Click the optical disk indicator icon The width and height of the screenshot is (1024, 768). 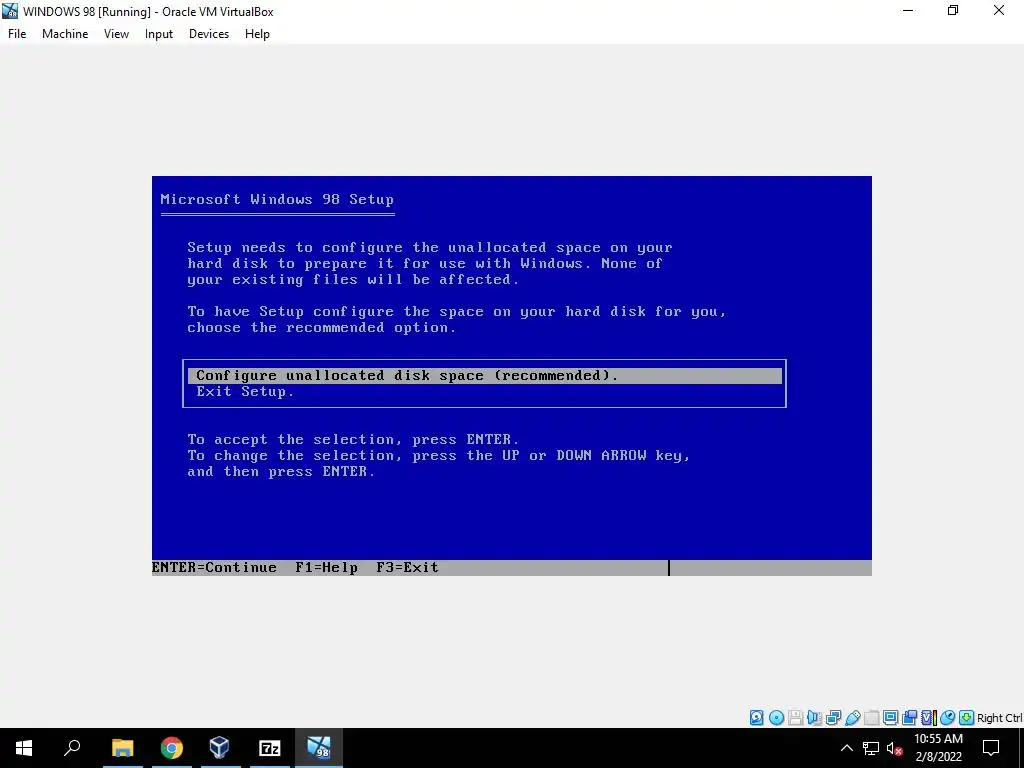pyautogui.click(x=776, y=718)
